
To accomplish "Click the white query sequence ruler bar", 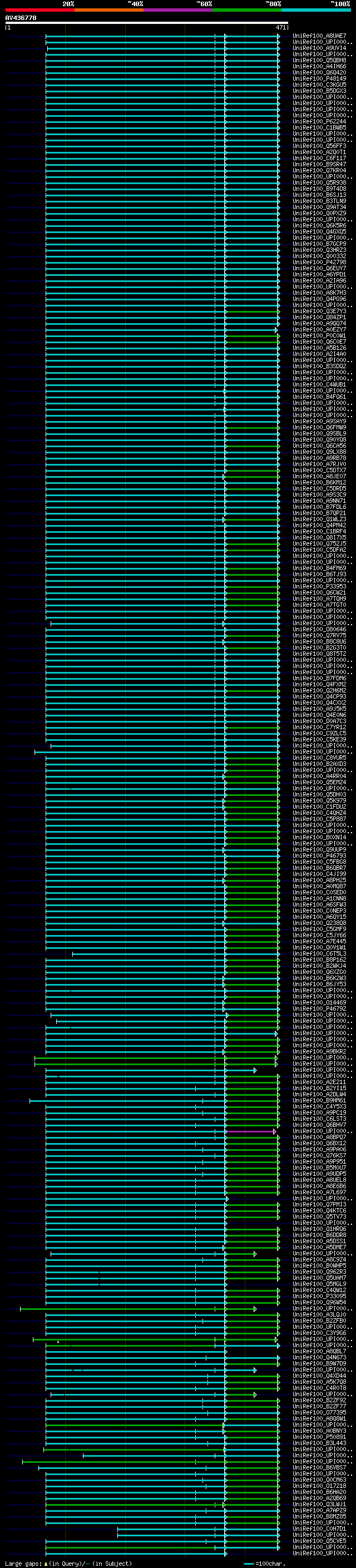I will coord(147,23).
